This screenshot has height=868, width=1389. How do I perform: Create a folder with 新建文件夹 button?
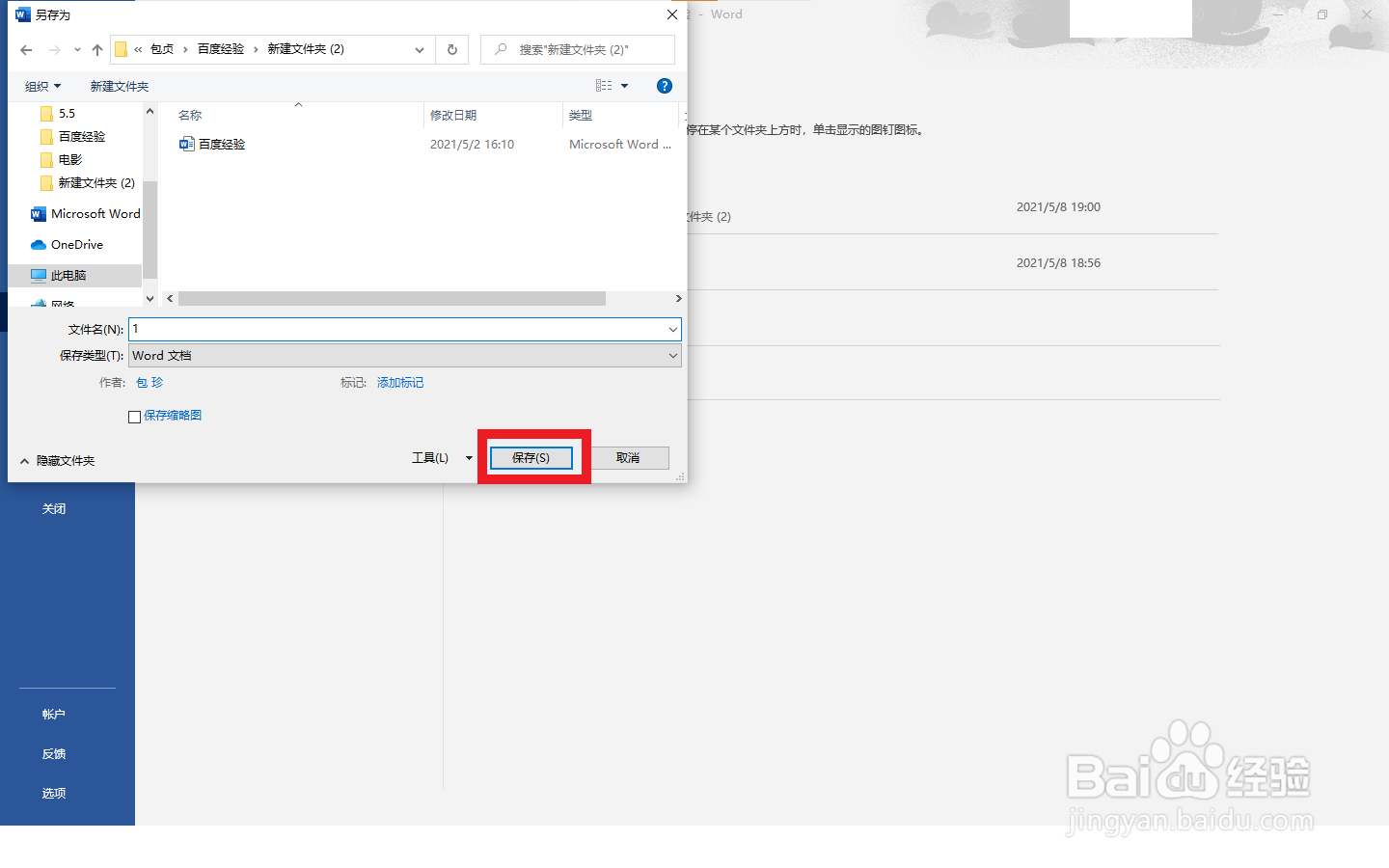point(120,87)
